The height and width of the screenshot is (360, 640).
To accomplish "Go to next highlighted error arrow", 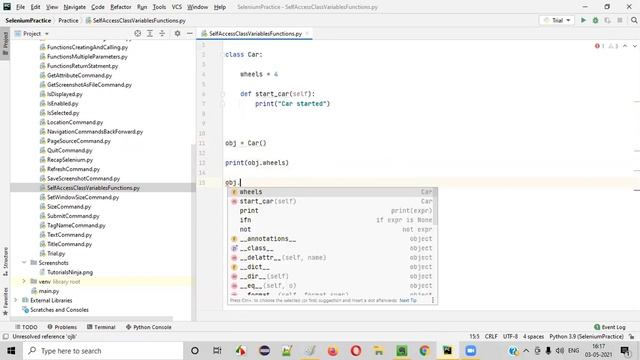I will click(635, 46).
